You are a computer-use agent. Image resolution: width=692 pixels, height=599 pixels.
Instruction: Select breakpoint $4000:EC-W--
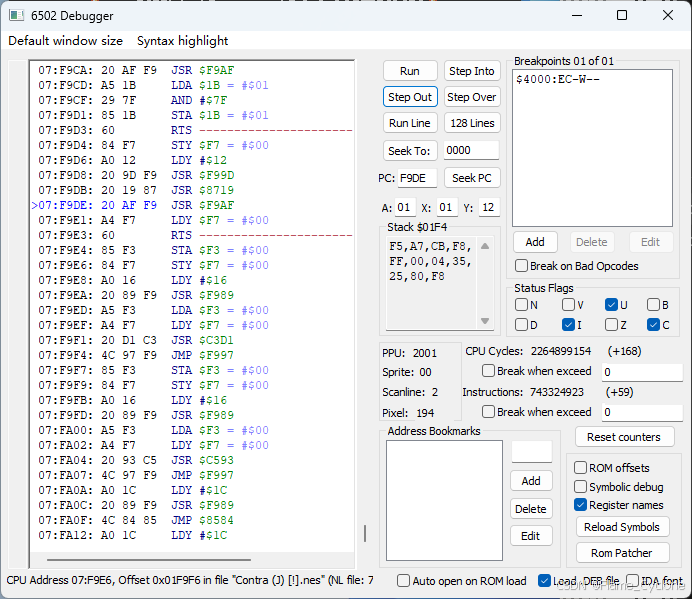558,79
